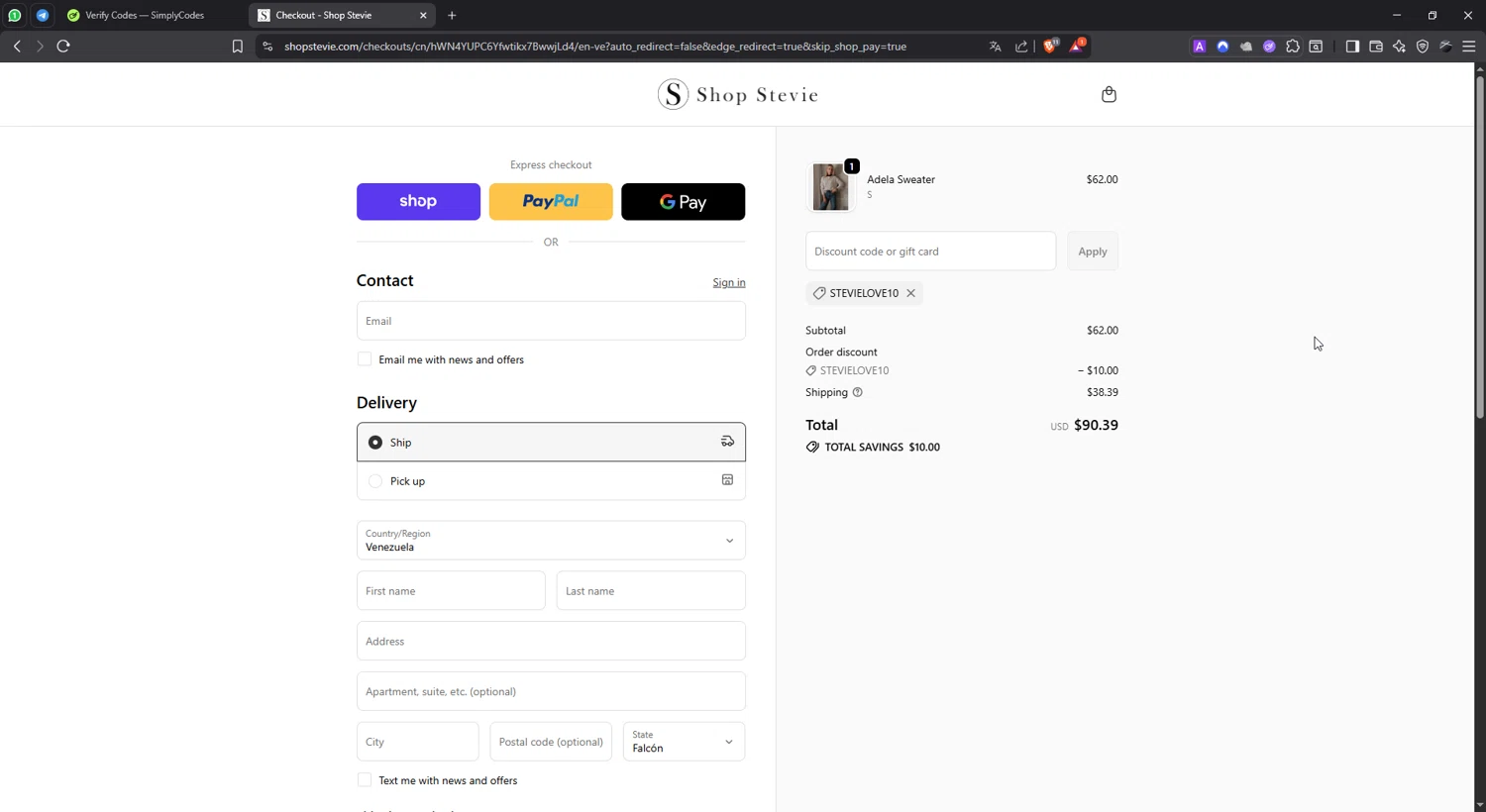This screenshot has height=812, width=1486.
Task: Open a new browser tab
Action: [452, 15]
